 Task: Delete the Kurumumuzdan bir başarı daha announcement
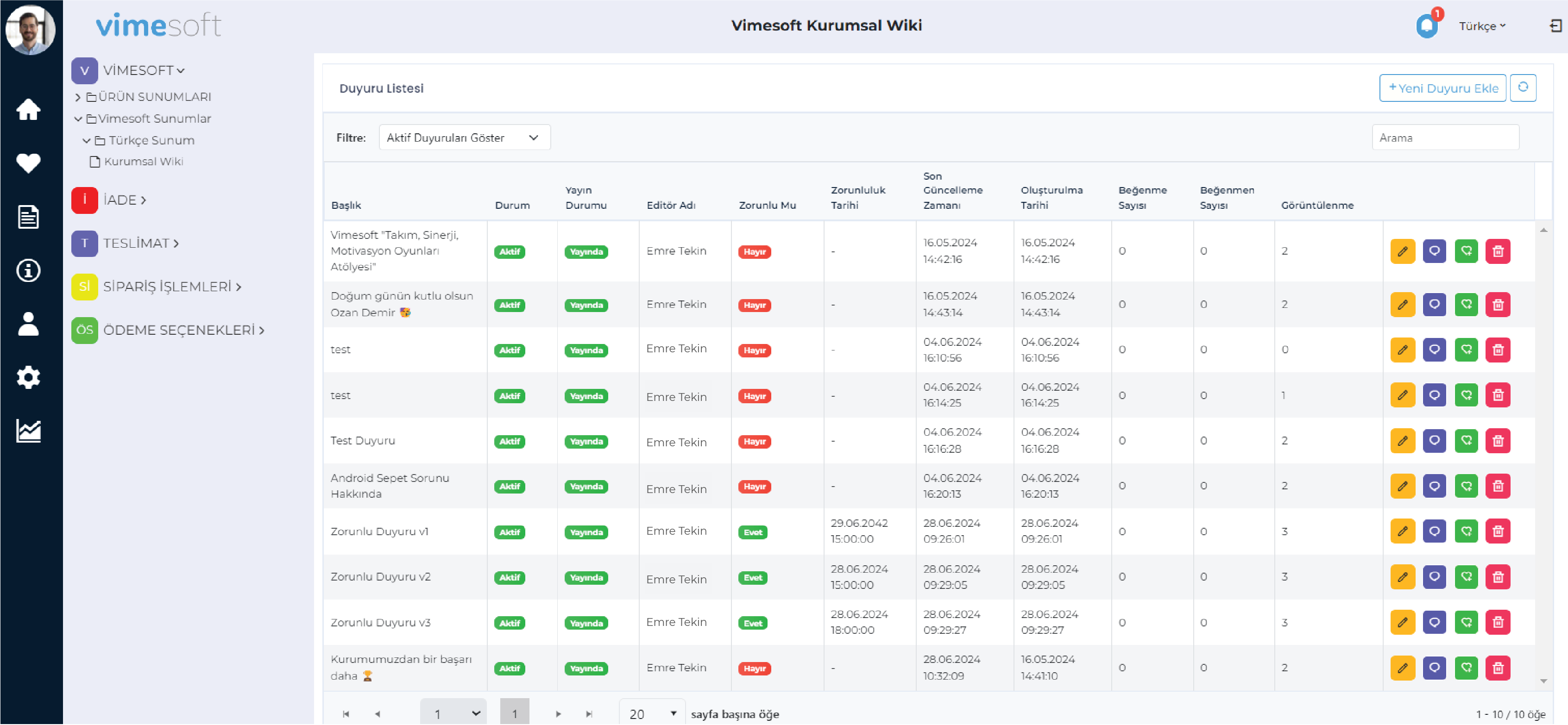(1498, 668)
